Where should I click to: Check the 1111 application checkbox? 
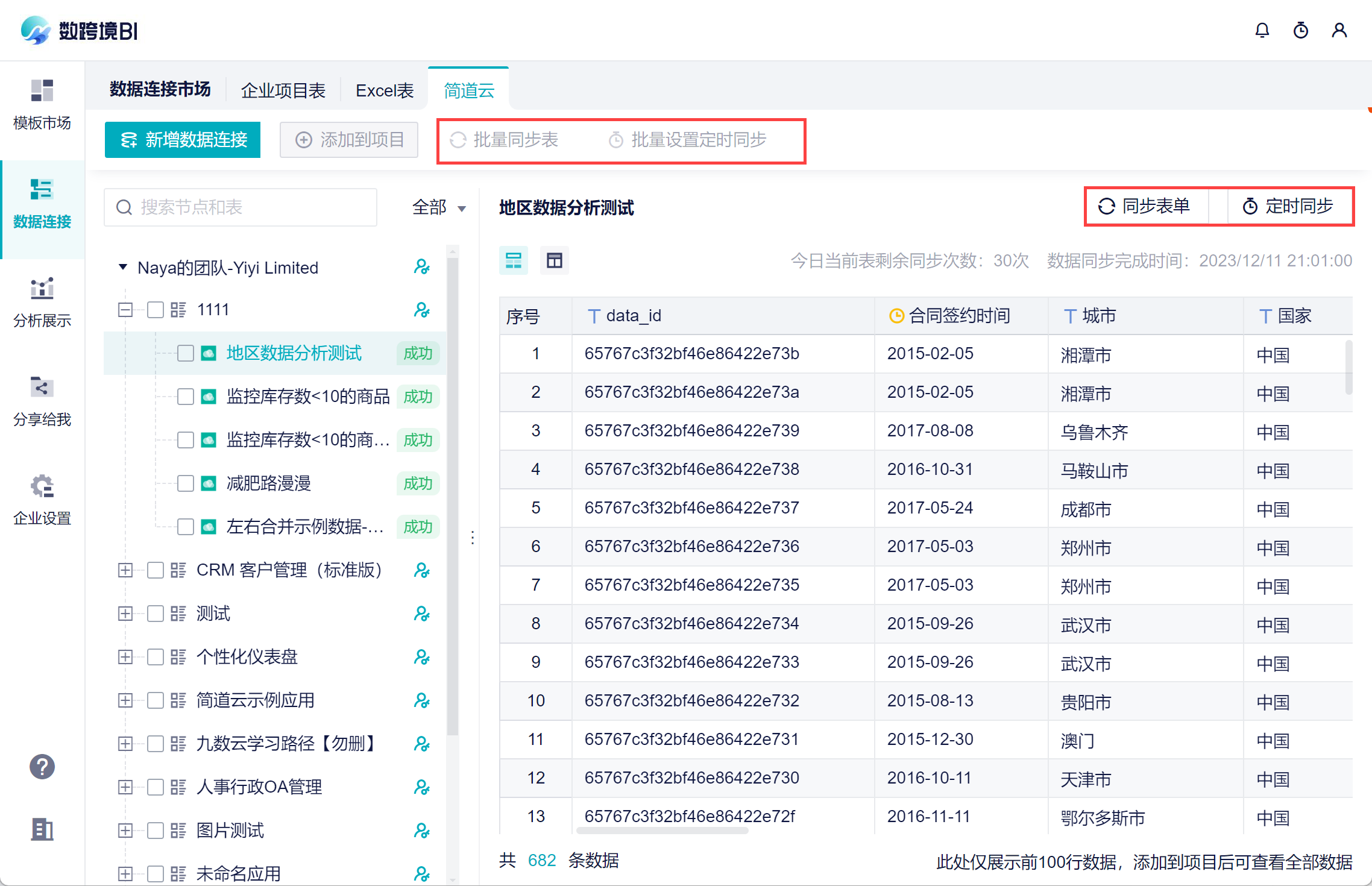(156, 310)
